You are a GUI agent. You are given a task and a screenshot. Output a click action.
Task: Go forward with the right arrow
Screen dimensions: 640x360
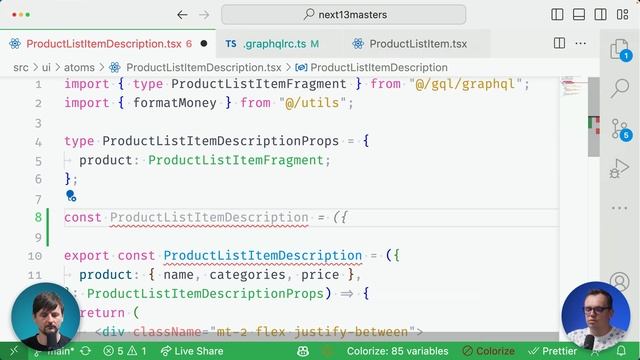[204, 15]
